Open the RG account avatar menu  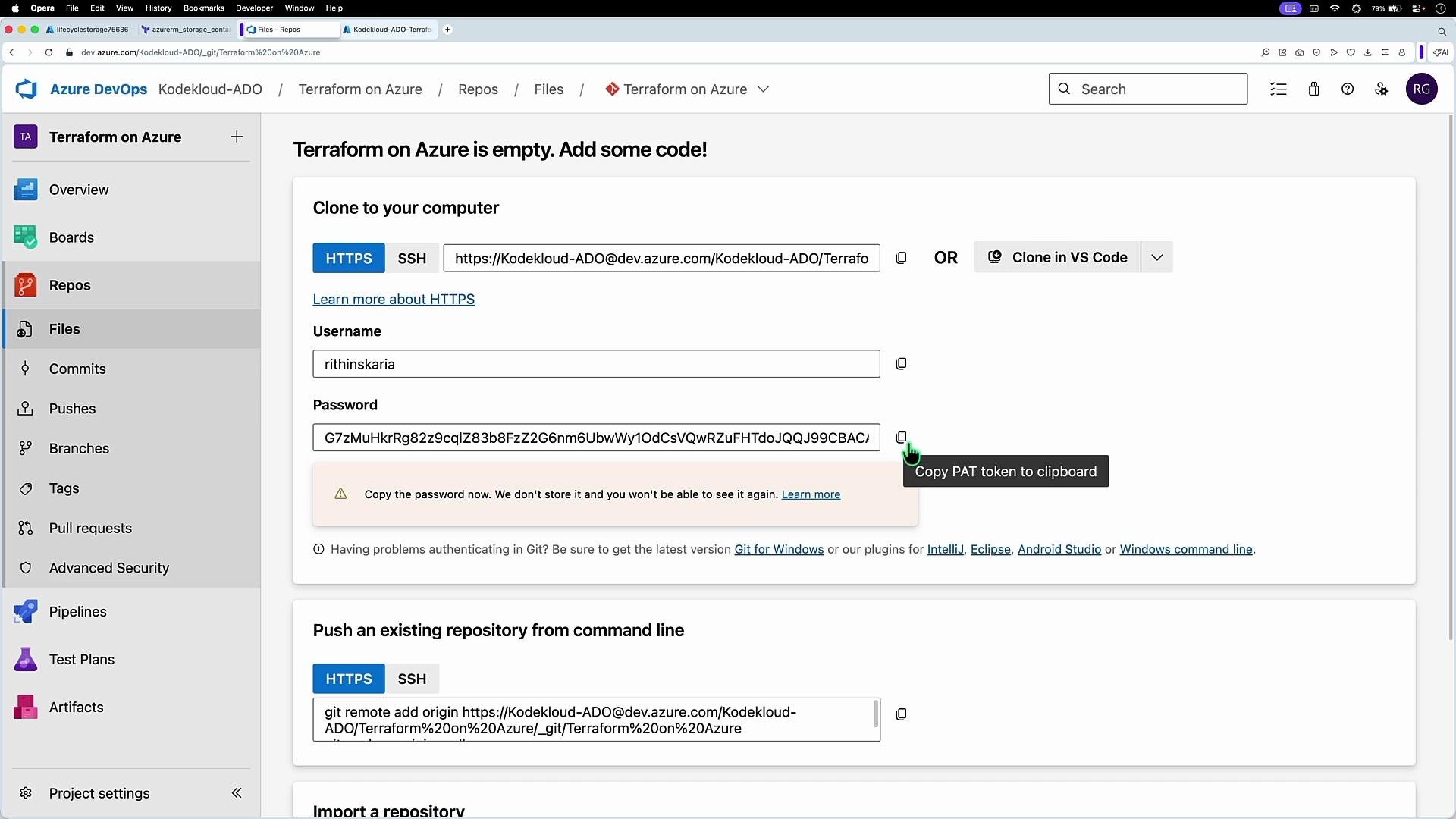pyautogui.click(x=1422, y=89)
